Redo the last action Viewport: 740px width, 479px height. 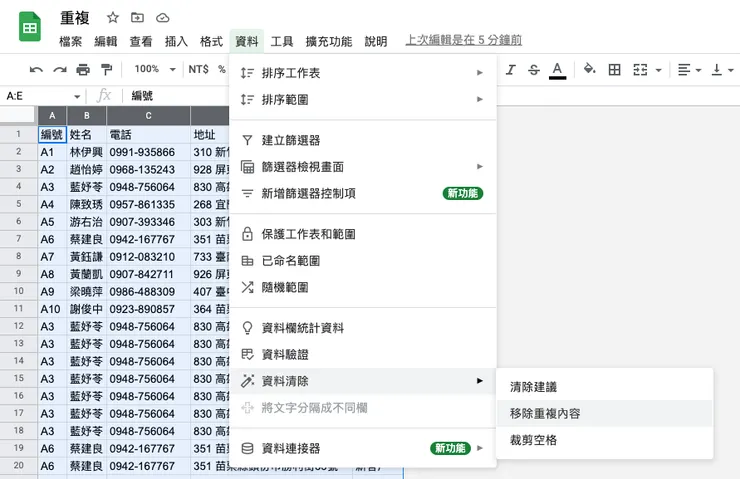click(x=59, y=70)
